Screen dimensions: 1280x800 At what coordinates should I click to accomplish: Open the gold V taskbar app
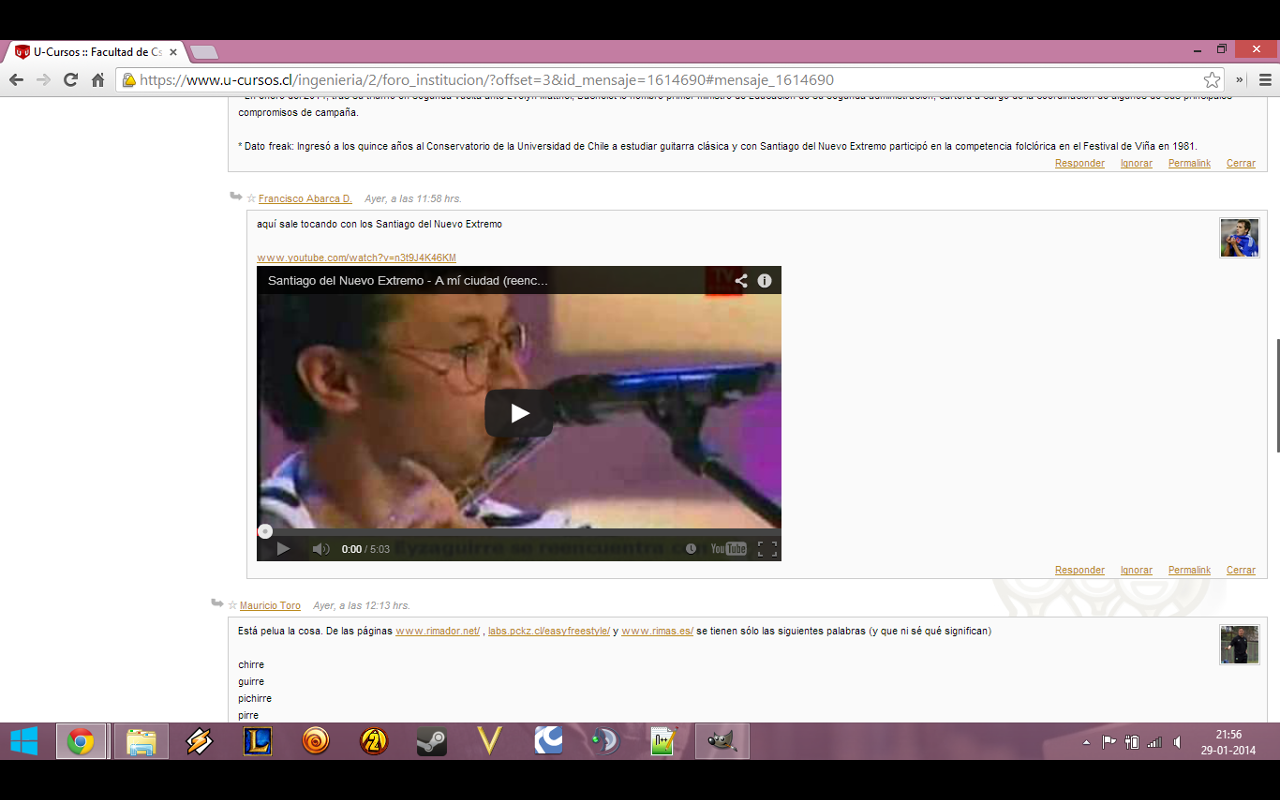tap(489, 741)
